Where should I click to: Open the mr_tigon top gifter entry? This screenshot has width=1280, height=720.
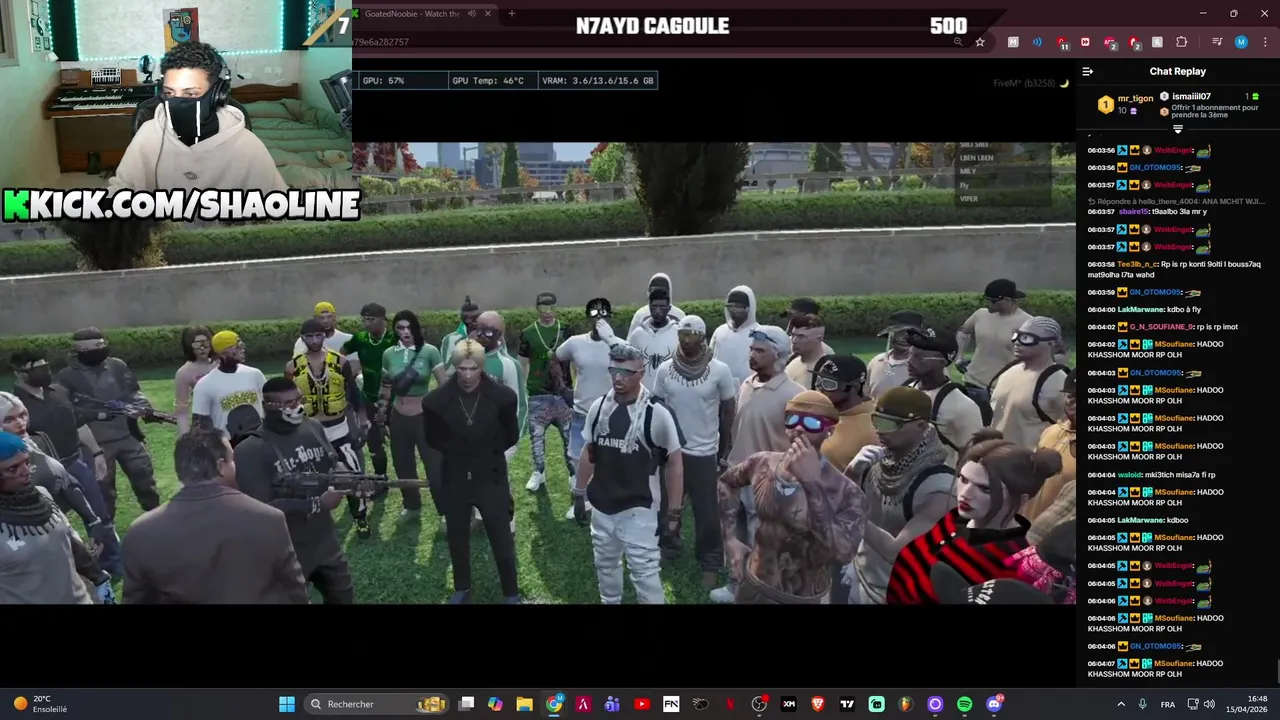click(1127, 104)
